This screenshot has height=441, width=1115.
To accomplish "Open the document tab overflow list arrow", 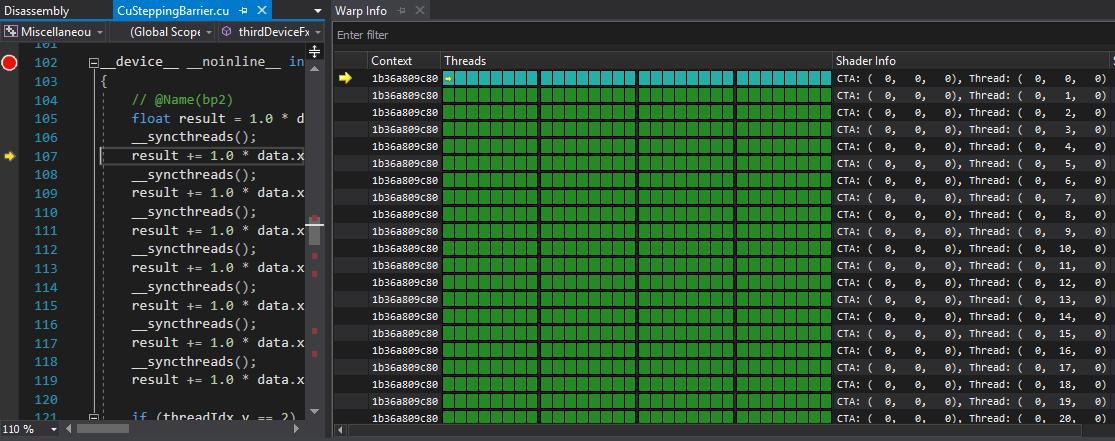I will 318,10.
